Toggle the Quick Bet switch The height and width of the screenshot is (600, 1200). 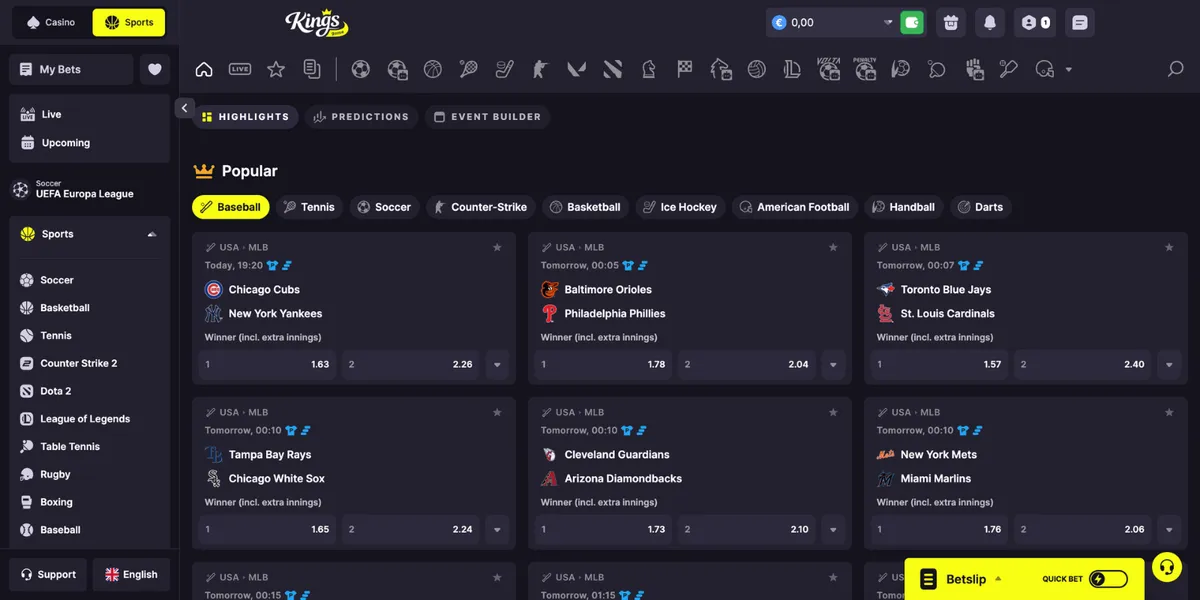(1108, 579)
